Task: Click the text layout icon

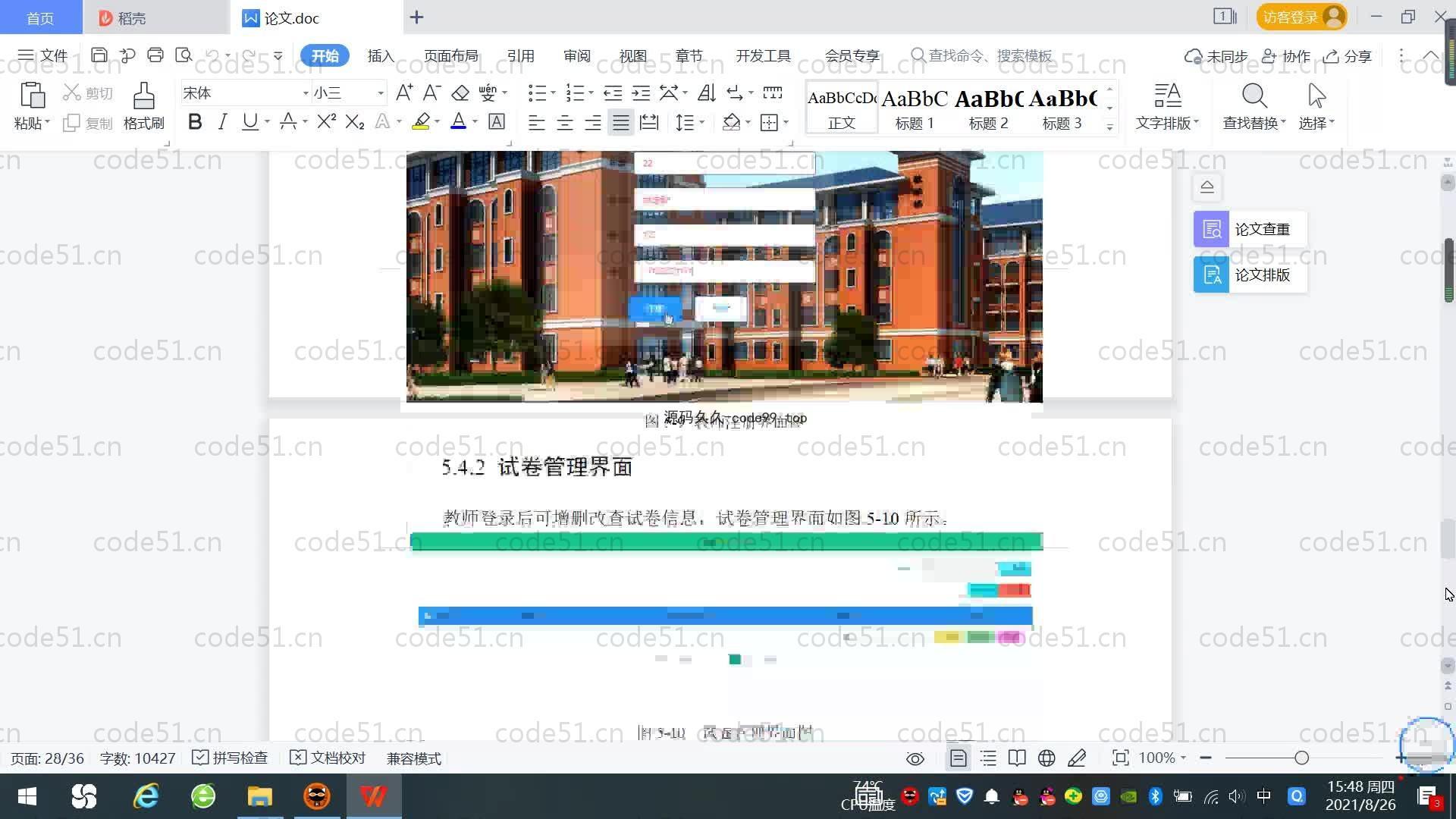Action: (1167, 96)
